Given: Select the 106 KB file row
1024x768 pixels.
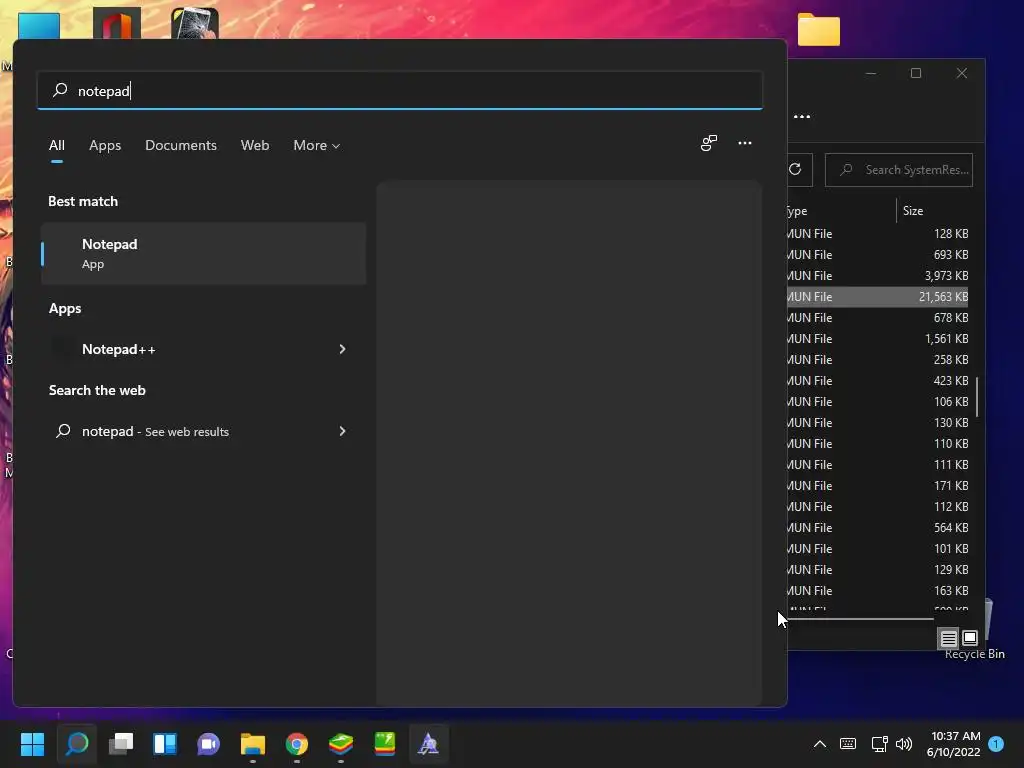Looking at the screenshot, I should tap(878, 401).
